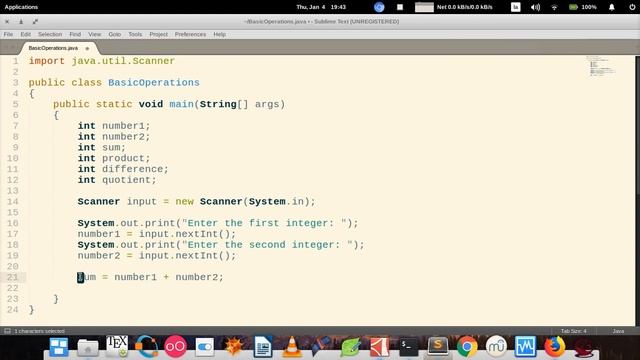This screenshot has width=640, height=360.
Task: Open the Project menu
Action: pos(158,34)
